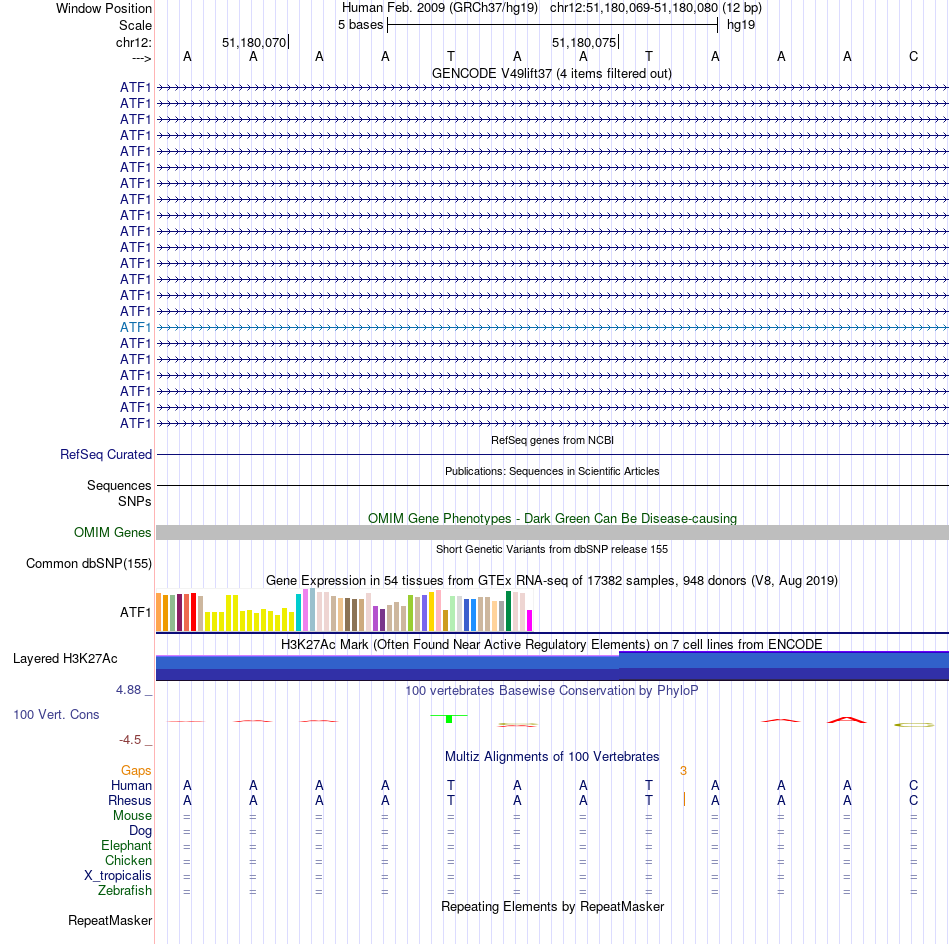
Task: Click the orange Gaps label
Action: [x=136, y=771]
